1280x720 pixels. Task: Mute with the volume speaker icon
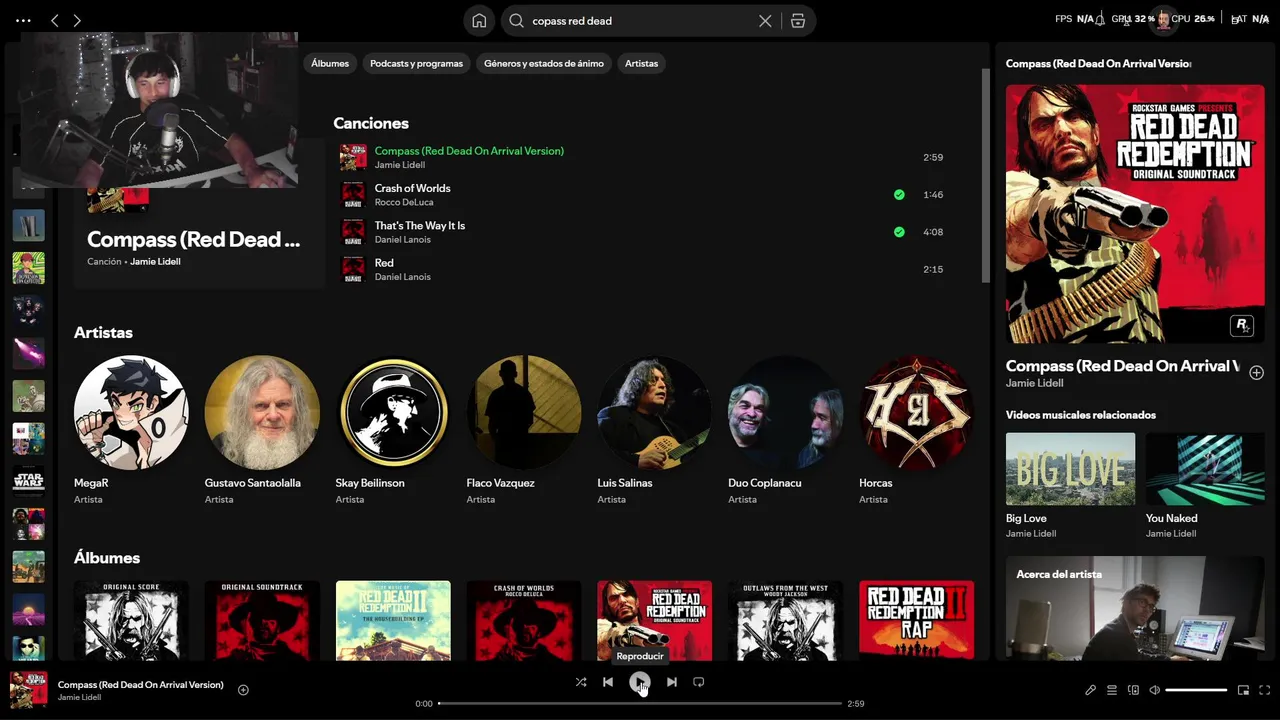pos(1154,690)
